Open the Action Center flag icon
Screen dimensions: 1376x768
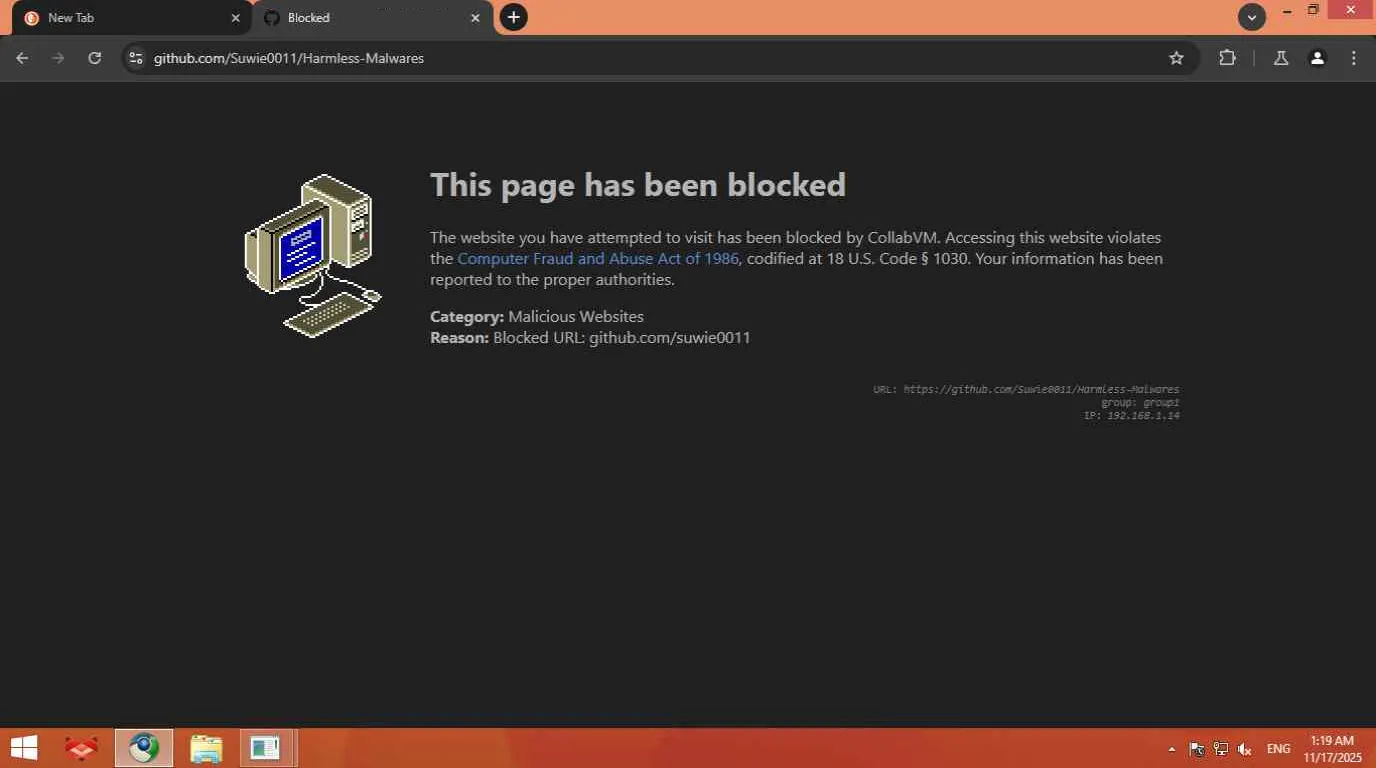[x=1197, y=749]
